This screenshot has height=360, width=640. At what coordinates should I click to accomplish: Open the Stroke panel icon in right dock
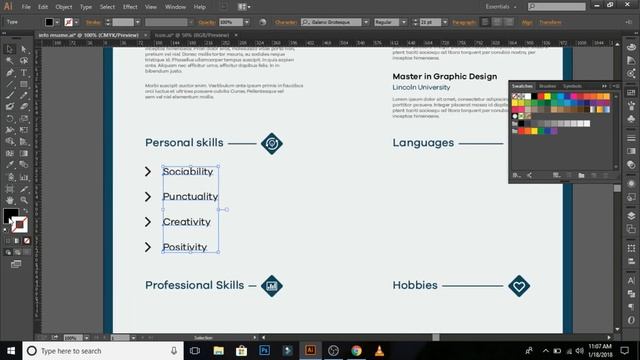pos(631,138)
